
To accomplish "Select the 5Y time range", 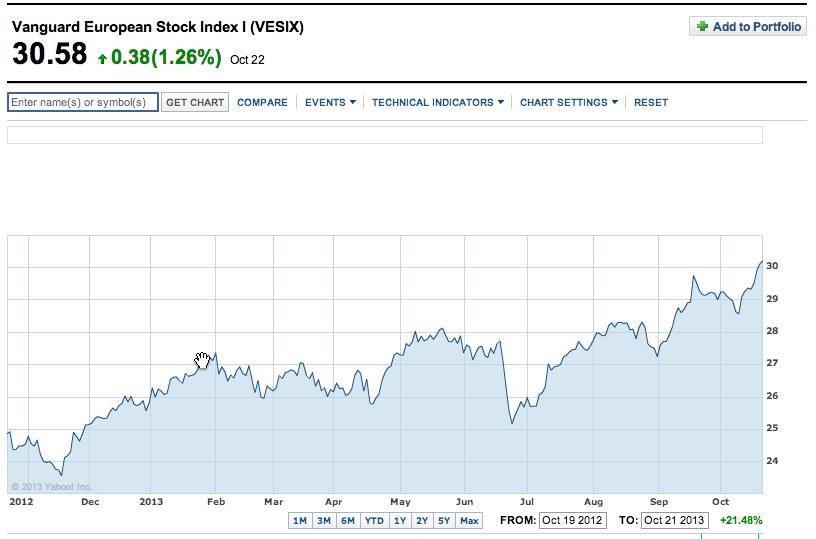I will [x=443, y=520].
